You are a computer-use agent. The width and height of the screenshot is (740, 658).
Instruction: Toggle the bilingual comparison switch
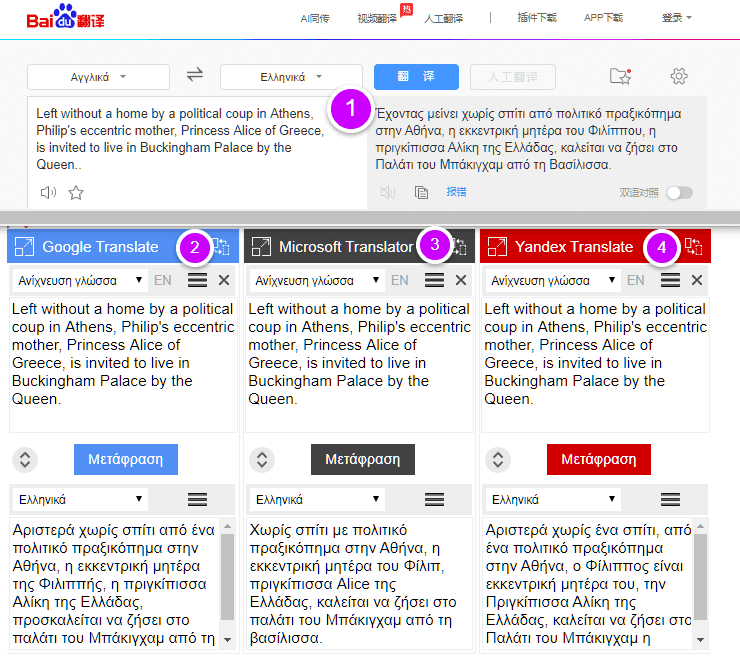coord(680,193)
